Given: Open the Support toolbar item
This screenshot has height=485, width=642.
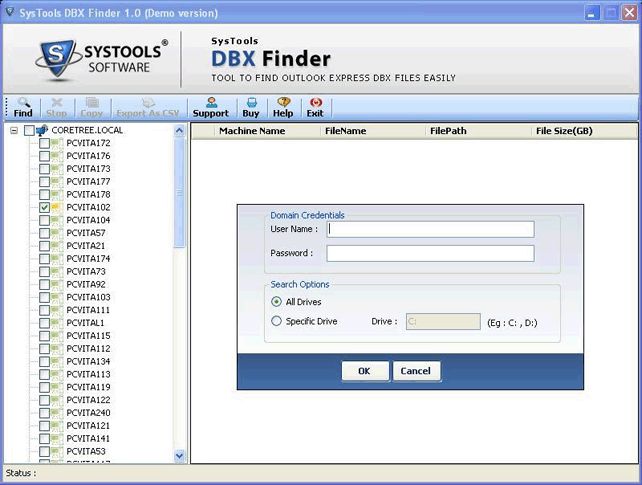Looking at the screenshot, I should (211, 108).
